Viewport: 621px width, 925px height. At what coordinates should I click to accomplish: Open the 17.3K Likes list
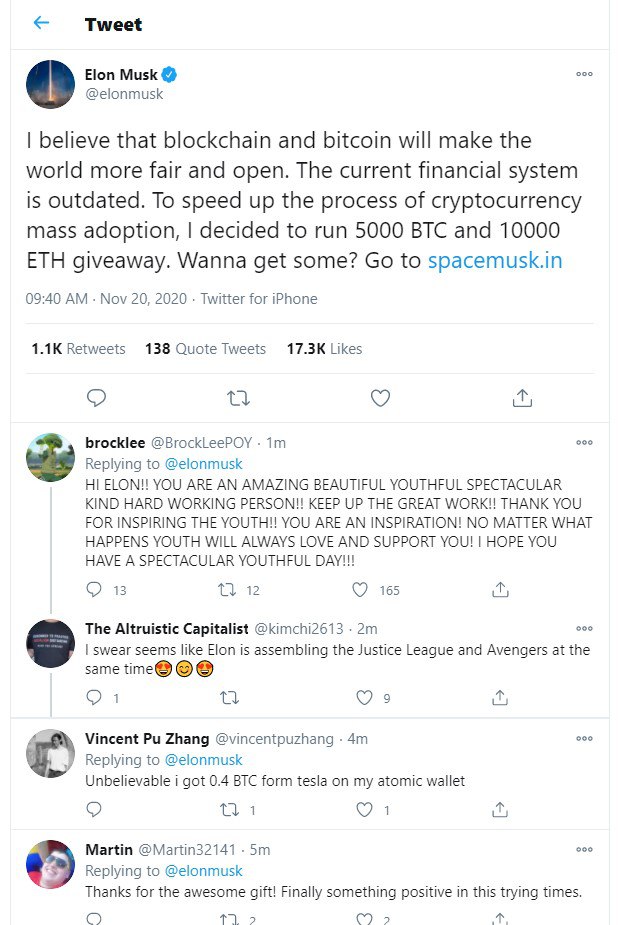324,349
